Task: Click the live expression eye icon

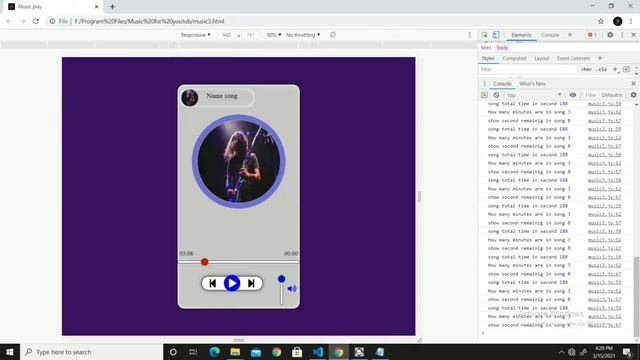Action: pos(573,95)
